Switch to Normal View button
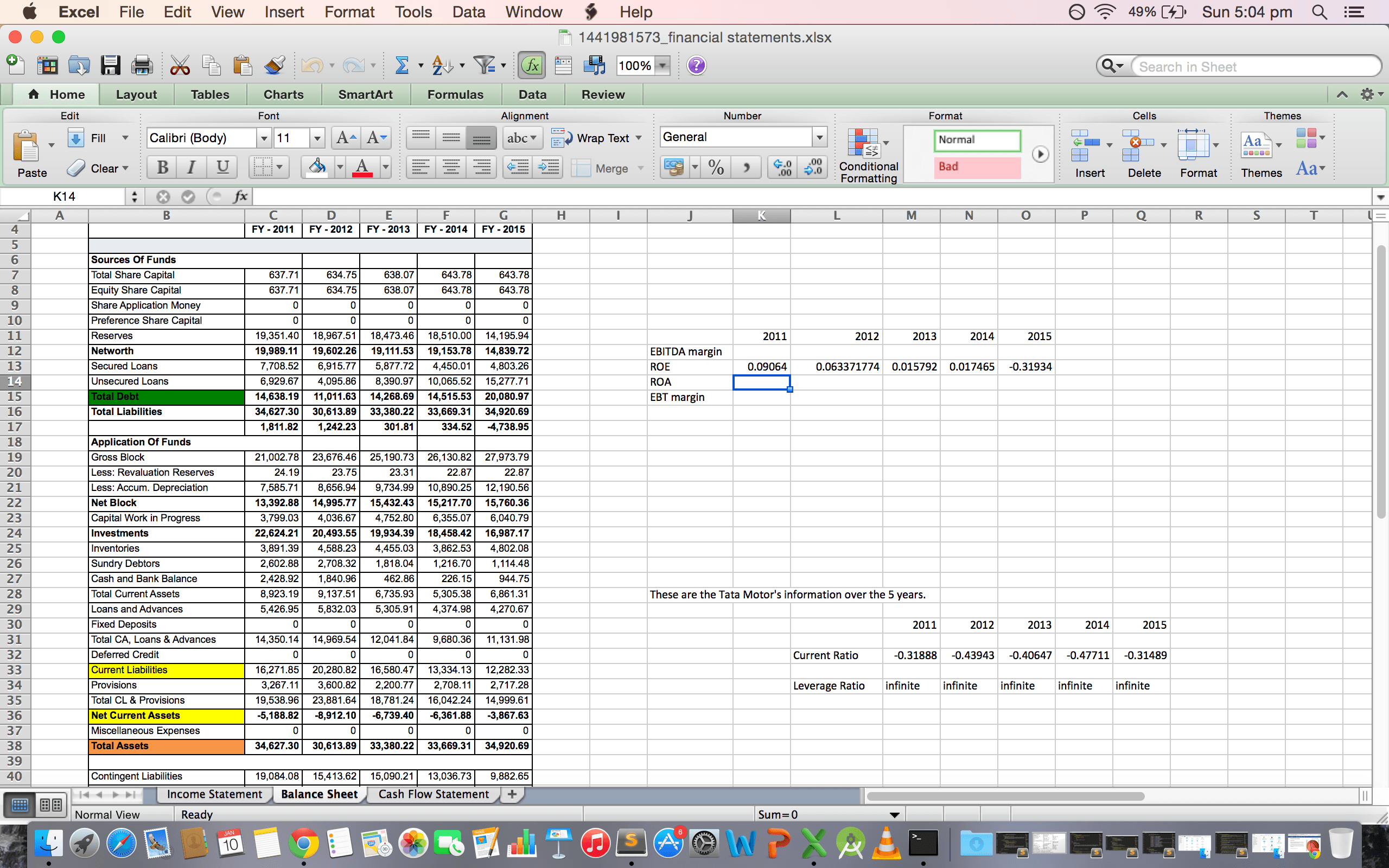1389x868 pixels. [20, 805]
